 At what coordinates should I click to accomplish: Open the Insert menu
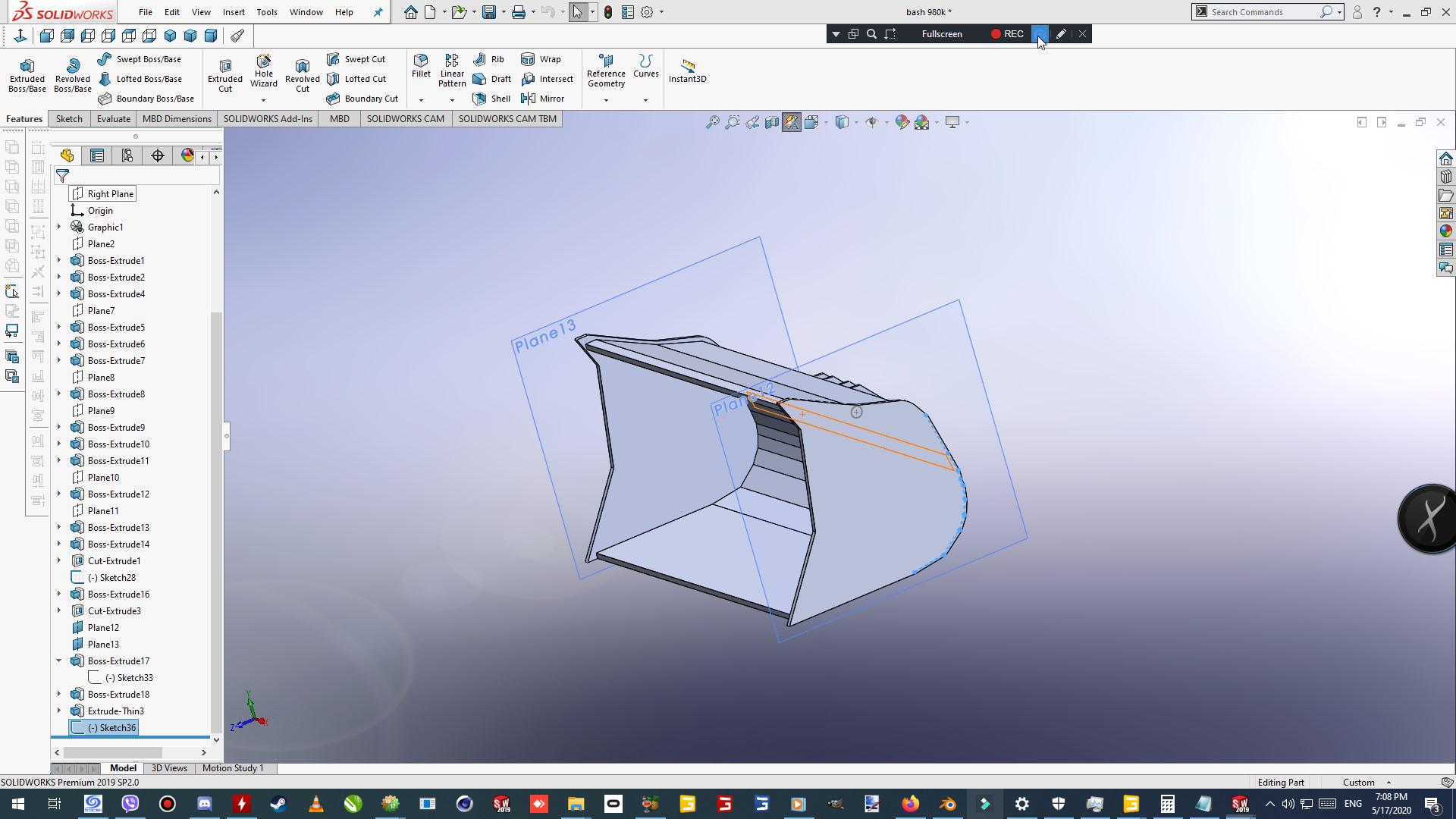click(x=234, y=12)
